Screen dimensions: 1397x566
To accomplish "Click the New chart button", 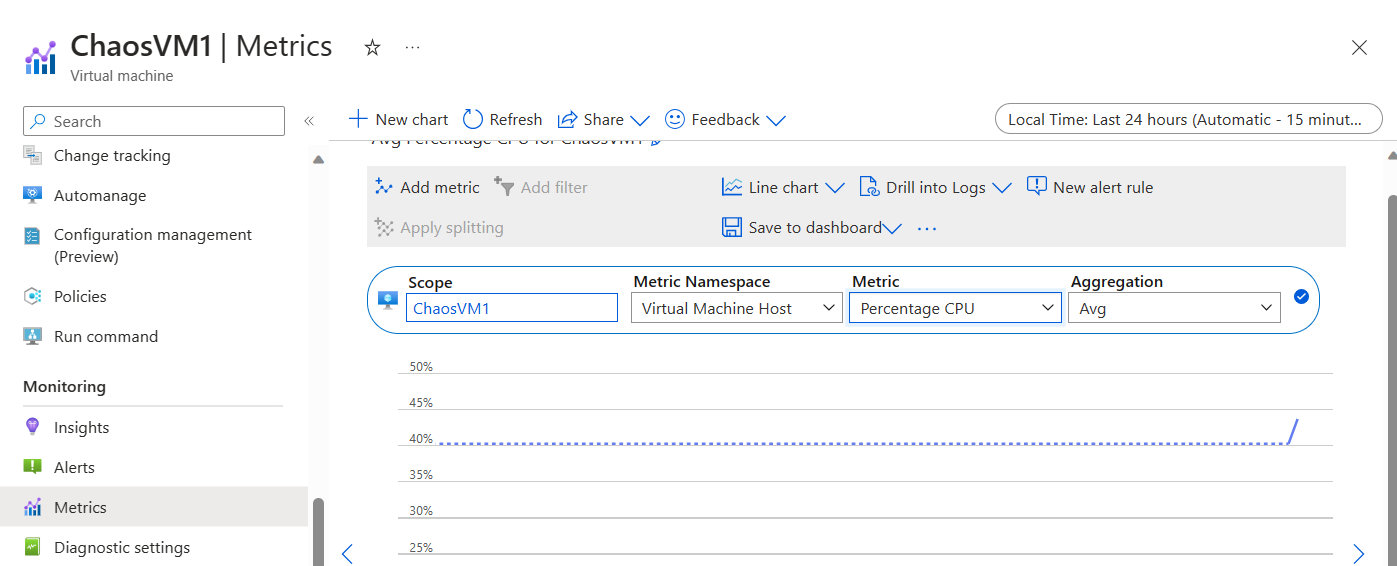I will coord(398,120).
